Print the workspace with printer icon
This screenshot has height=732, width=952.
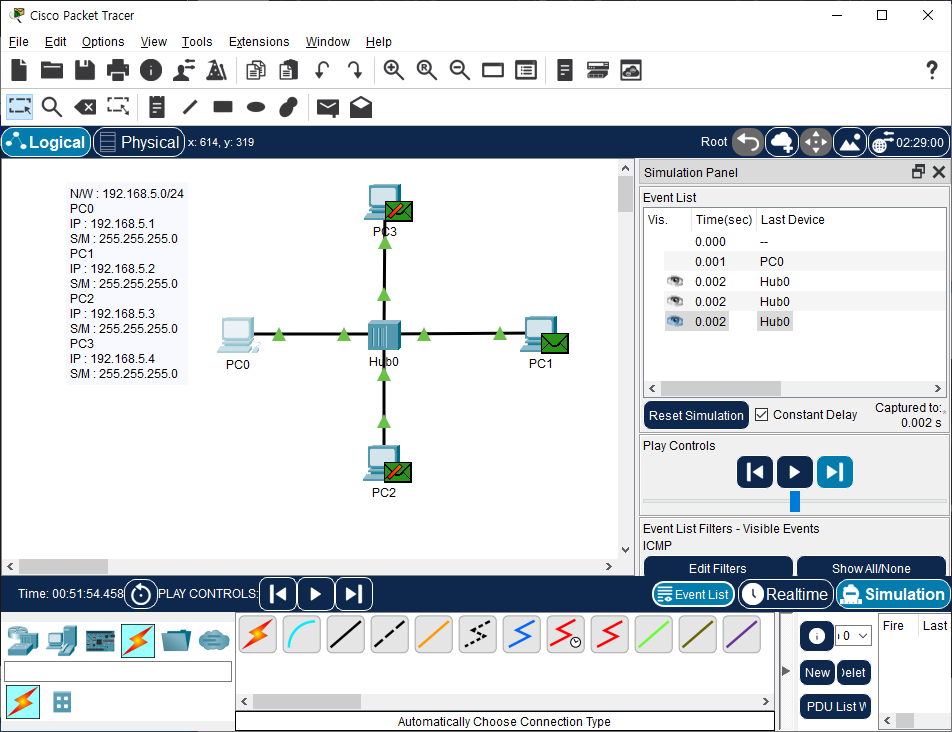click(x=118, y=70)
